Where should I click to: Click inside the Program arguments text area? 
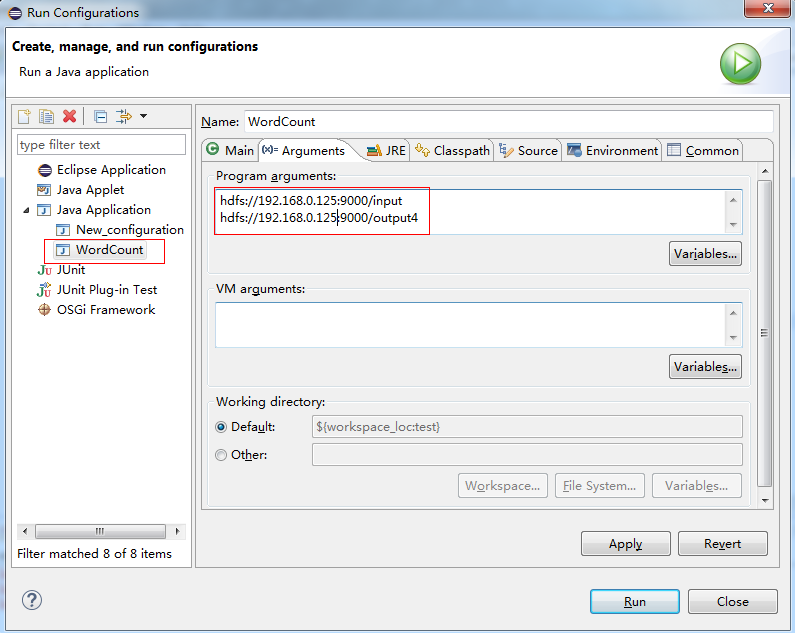point(472,212)
